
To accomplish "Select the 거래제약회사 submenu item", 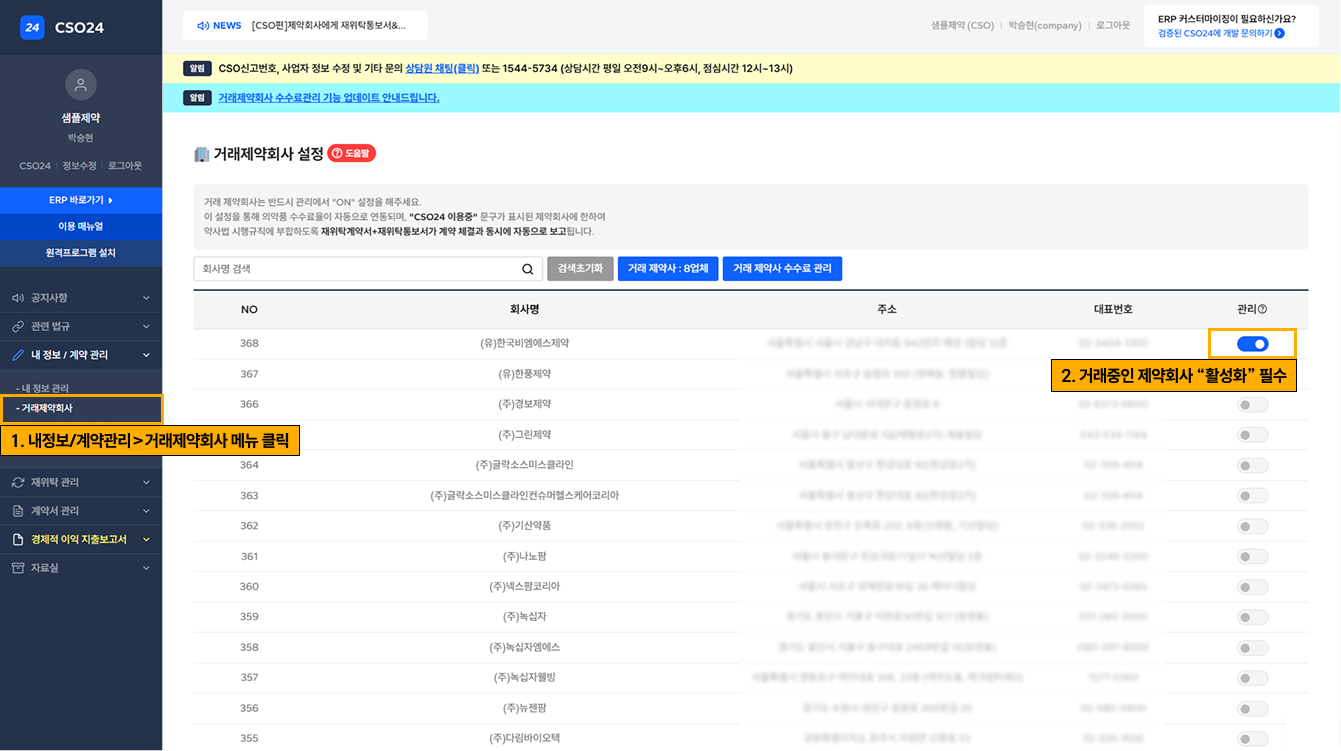I will click(x=81, y=408).
